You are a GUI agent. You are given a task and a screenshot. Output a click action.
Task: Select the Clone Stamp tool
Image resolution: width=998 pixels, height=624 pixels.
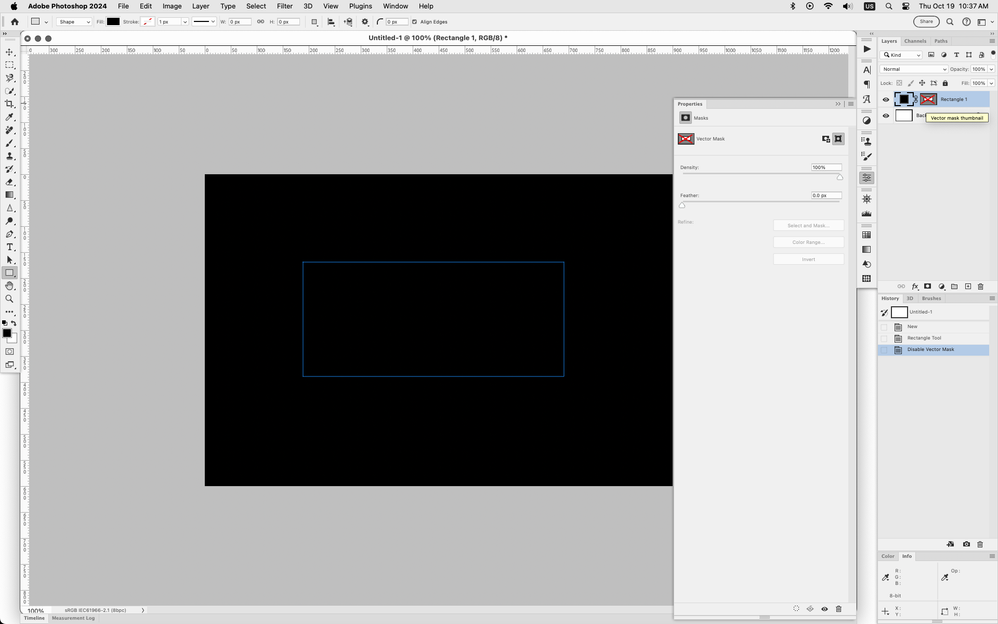pos(10,156)
